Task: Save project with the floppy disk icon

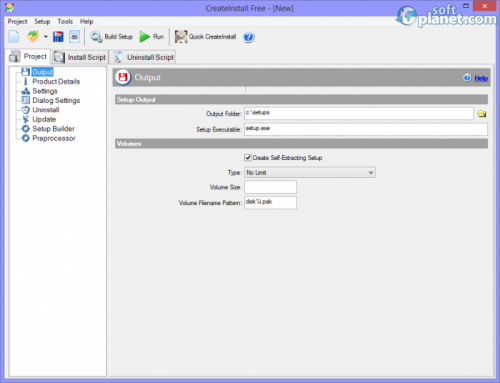Action: click(x=58, y=37)
